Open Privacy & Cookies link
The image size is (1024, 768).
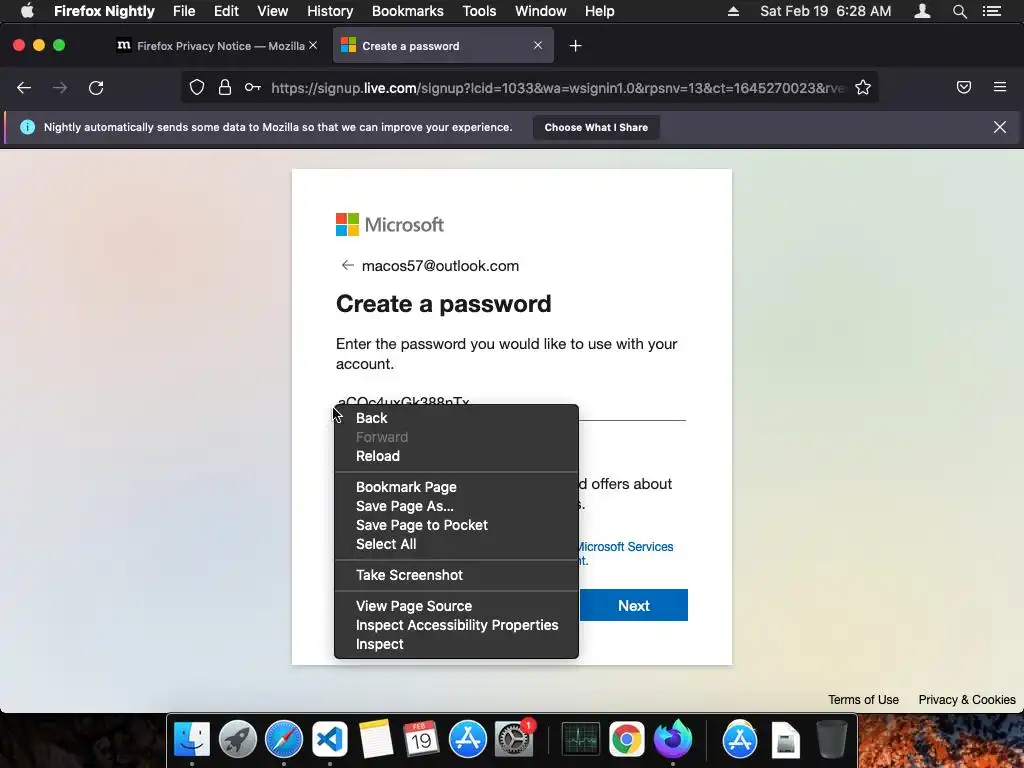coord(967,699)
